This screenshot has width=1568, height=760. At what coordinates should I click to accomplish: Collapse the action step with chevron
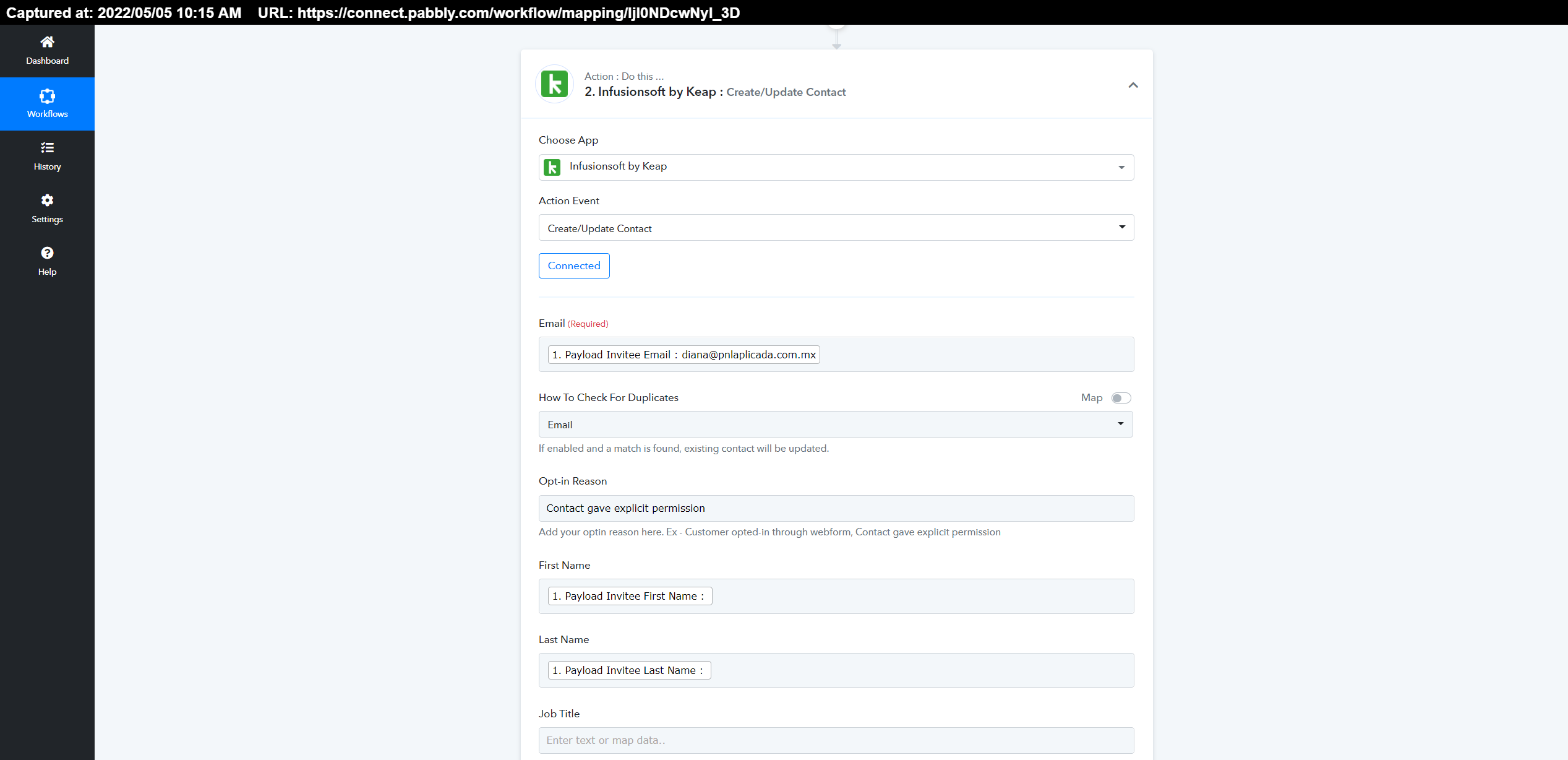[x=1133, y=85]
